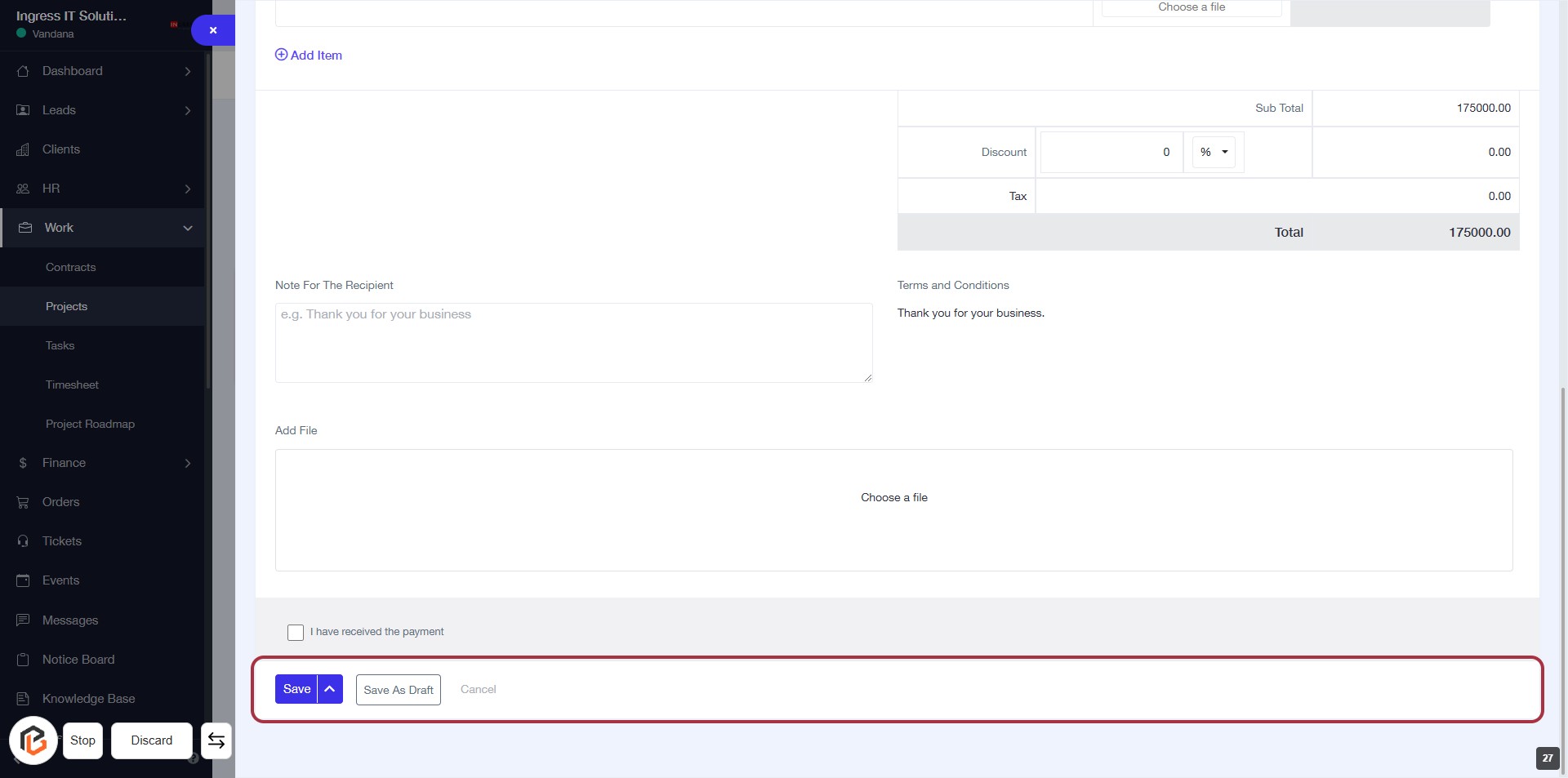Go to Timesheet under Work

tap(72, 385)
